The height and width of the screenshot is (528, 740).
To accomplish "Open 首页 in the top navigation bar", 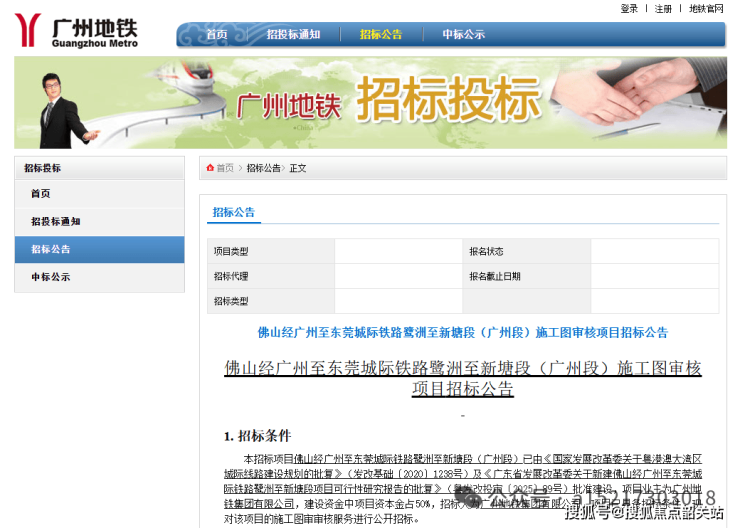I will (x=217, y=34).
